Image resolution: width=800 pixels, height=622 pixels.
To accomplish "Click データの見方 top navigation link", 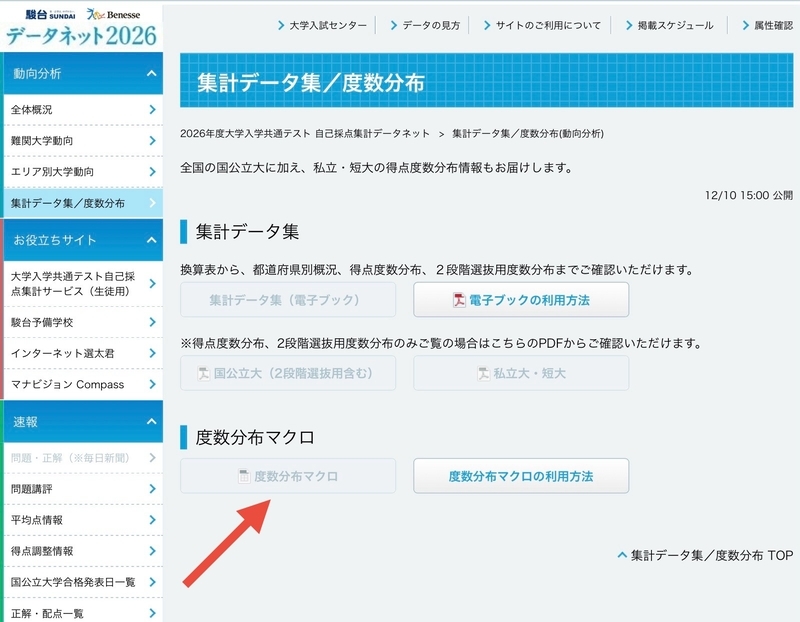I will tap(426, 25).
